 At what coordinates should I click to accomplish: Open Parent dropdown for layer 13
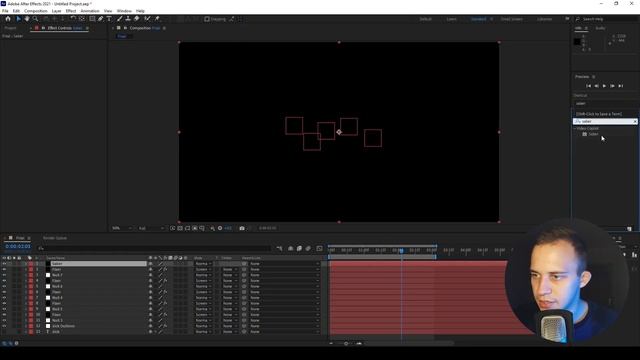tap(284, 332)
